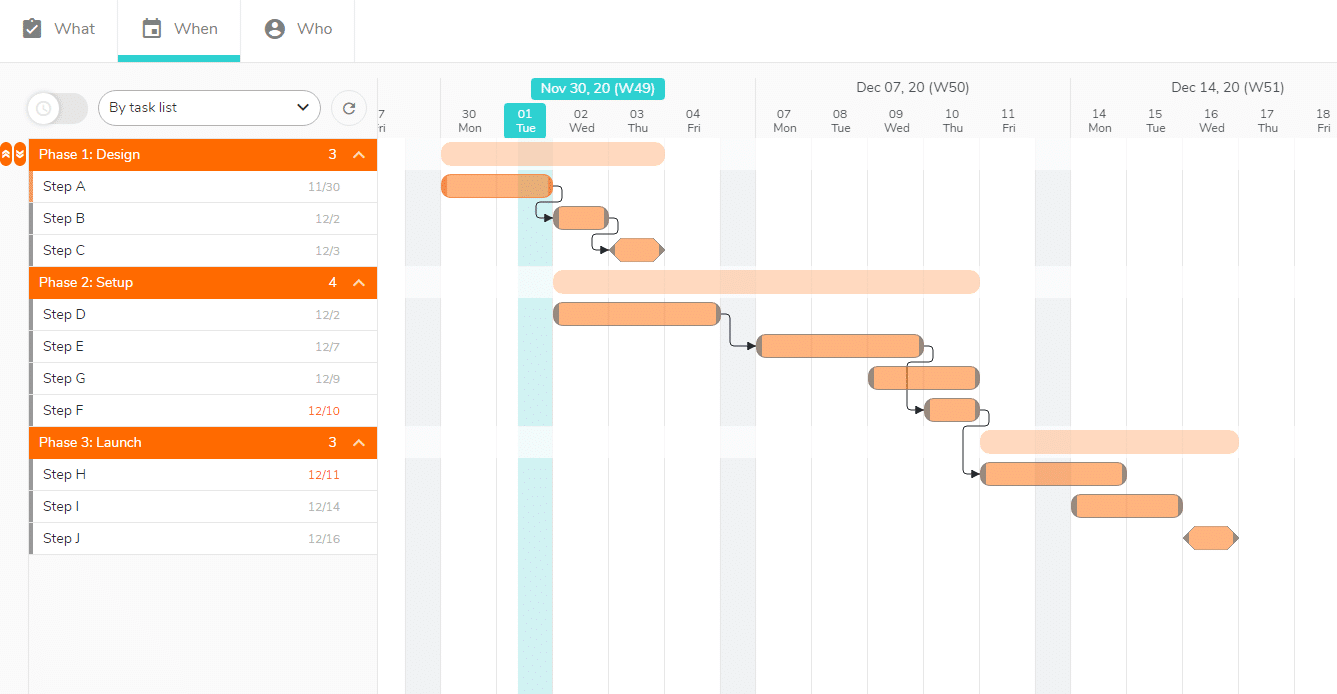Select Step J row
This screenshot has width=1337, height=694.
(203, 539)
